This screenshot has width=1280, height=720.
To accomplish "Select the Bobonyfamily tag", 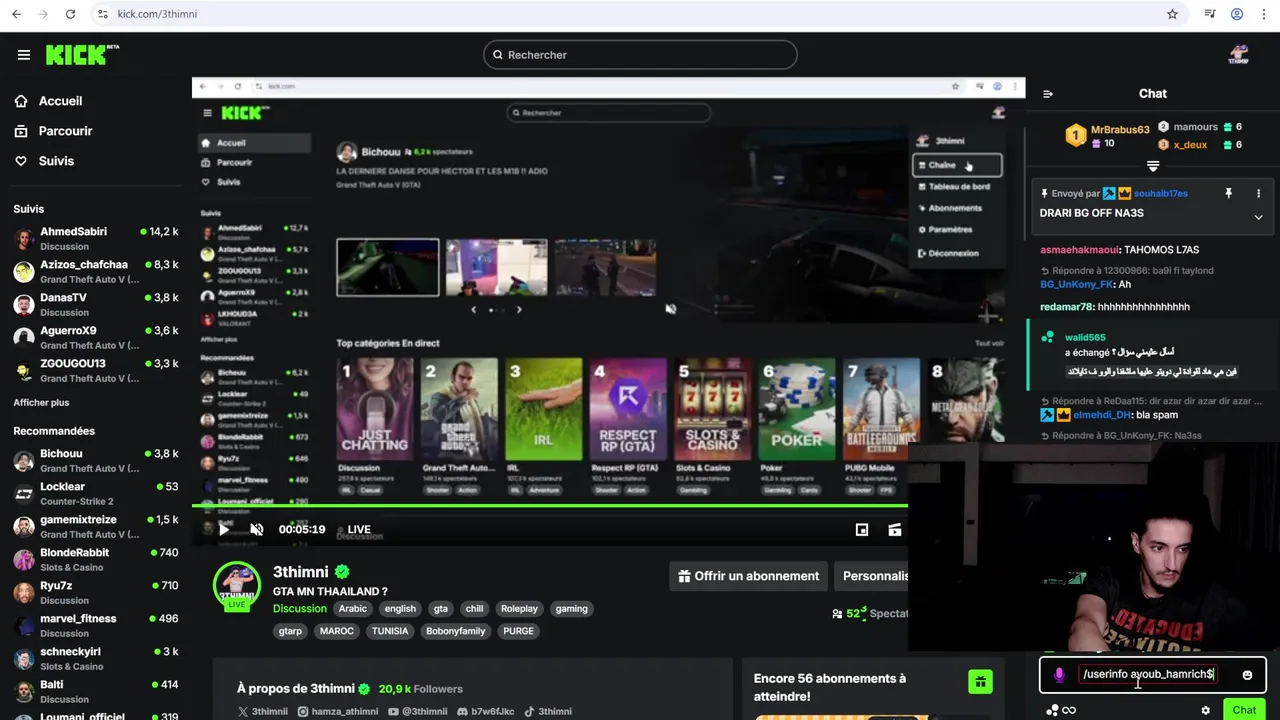I will 455,631.
